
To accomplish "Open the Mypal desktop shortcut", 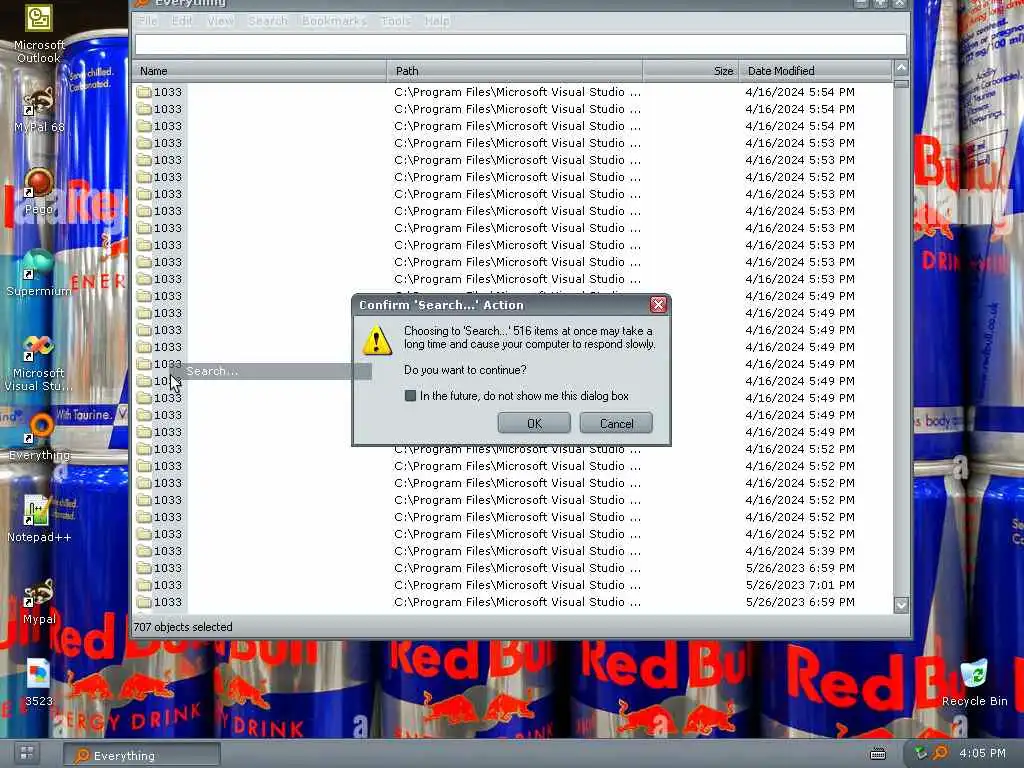I will [x=39, y=601].
